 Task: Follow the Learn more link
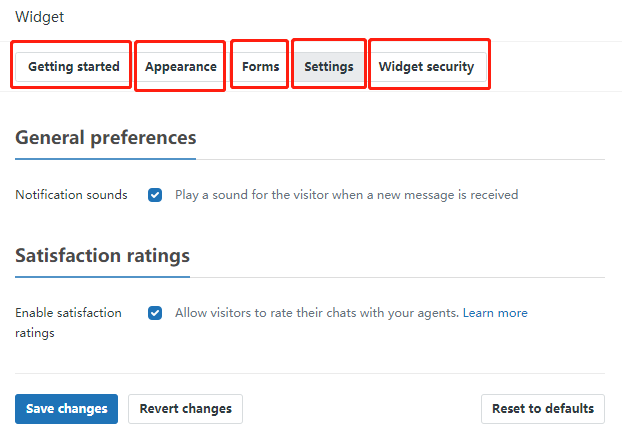[495, 313]
